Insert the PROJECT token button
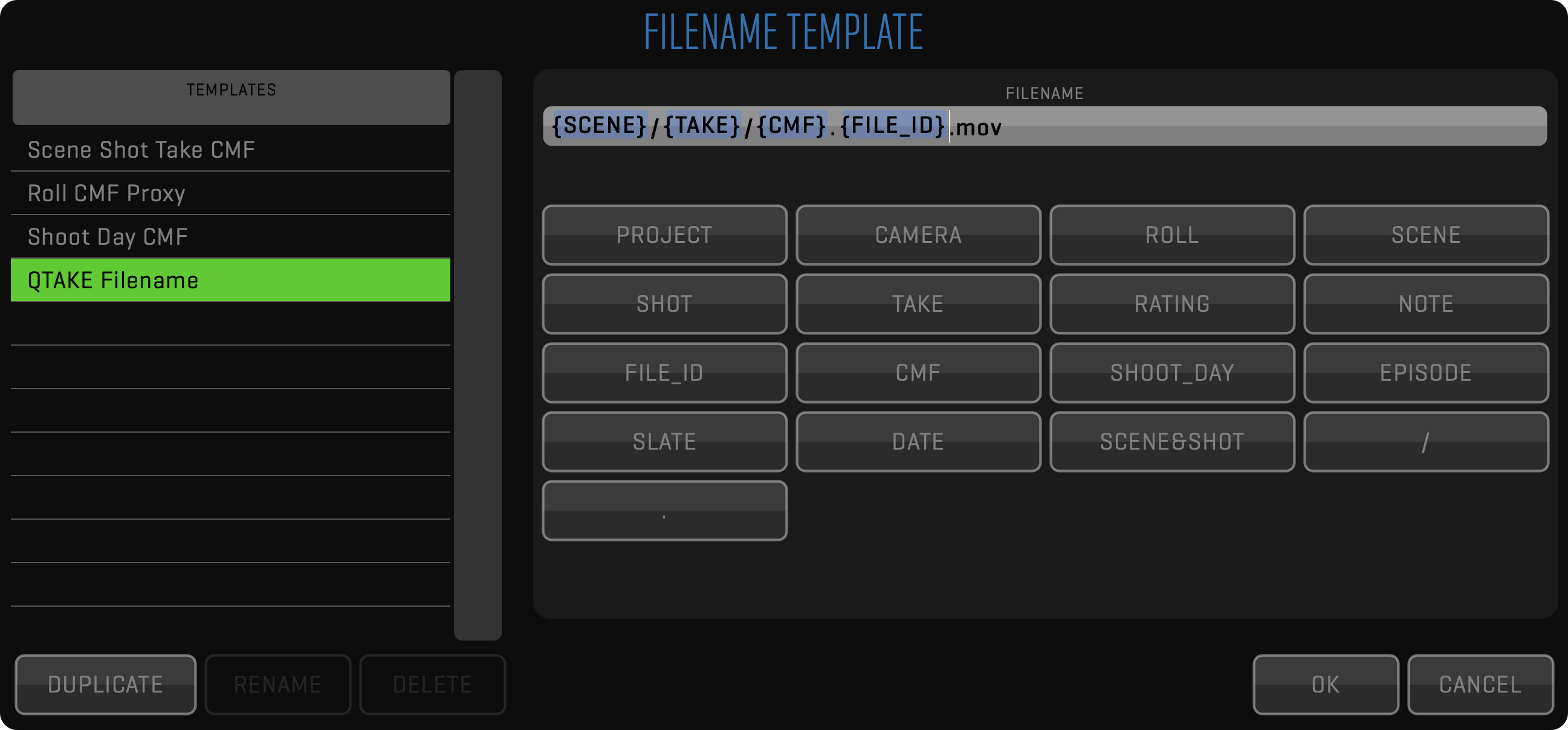The height and width of the screenshot is (730, 1568). pyautogui.click(x=664, y=235)
